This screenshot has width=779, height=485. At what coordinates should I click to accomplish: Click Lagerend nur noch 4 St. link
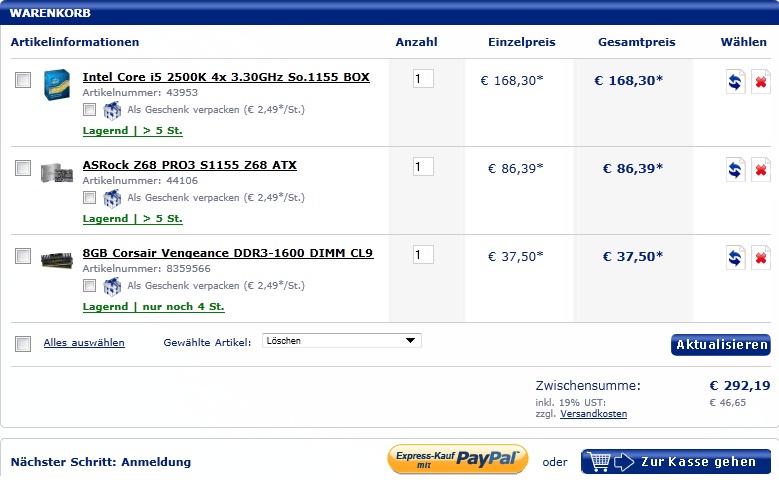pyautogui.click(x=154, y=307)
